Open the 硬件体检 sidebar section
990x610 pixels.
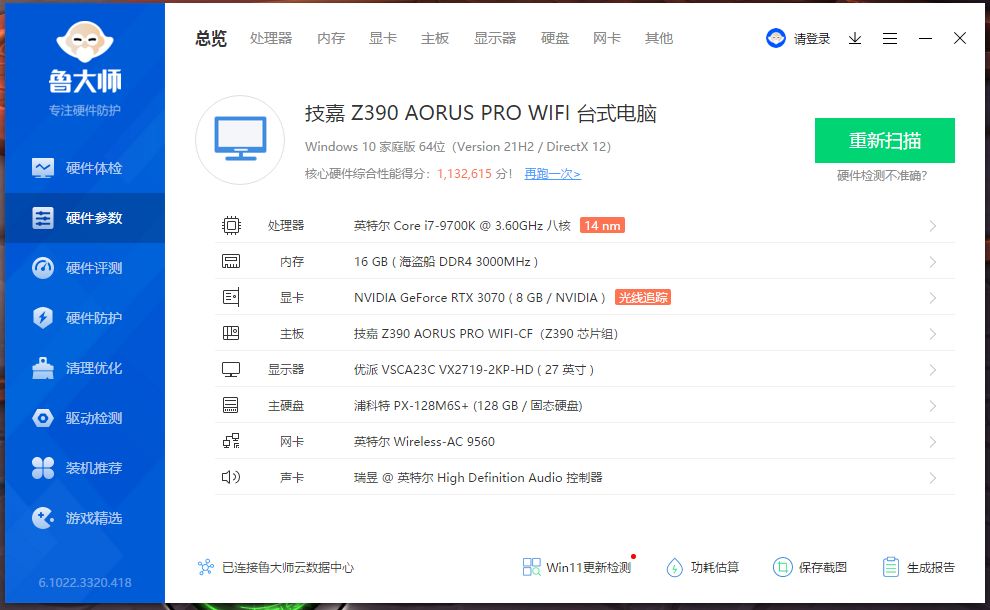point(84,167)
